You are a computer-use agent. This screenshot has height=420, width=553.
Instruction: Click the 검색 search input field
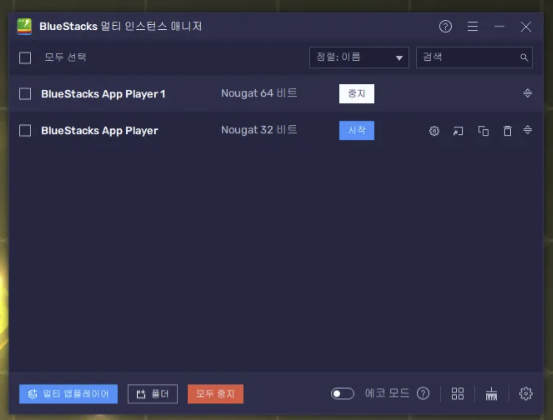click(x=474, y=57)
